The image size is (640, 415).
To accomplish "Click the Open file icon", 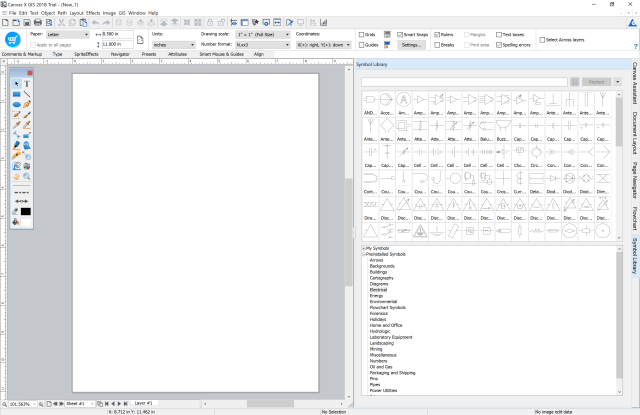I will [x=16, y=22].
